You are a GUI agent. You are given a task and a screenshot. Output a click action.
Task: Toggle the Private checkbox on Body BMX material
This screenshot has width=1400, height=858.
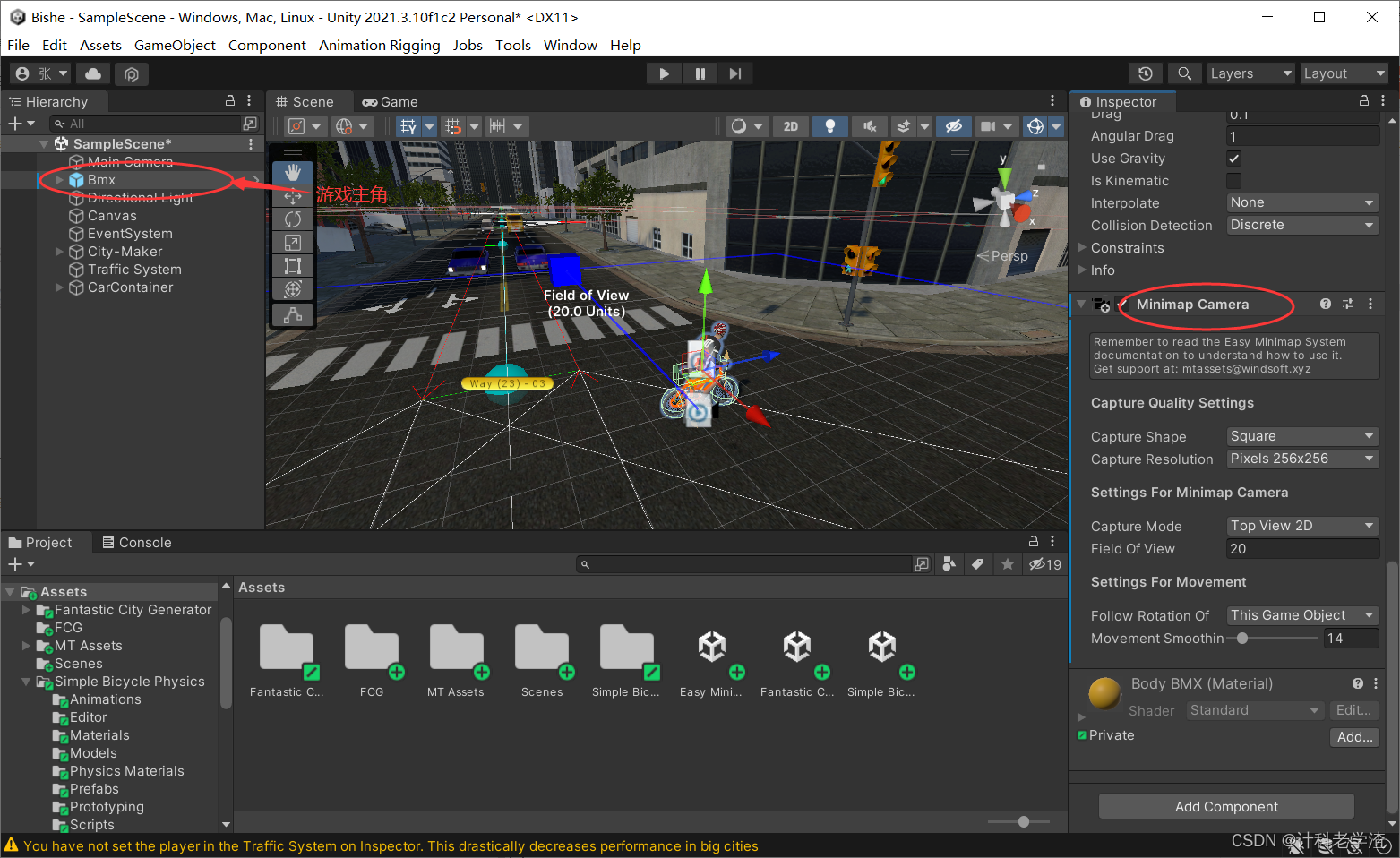pos(1082,734)
